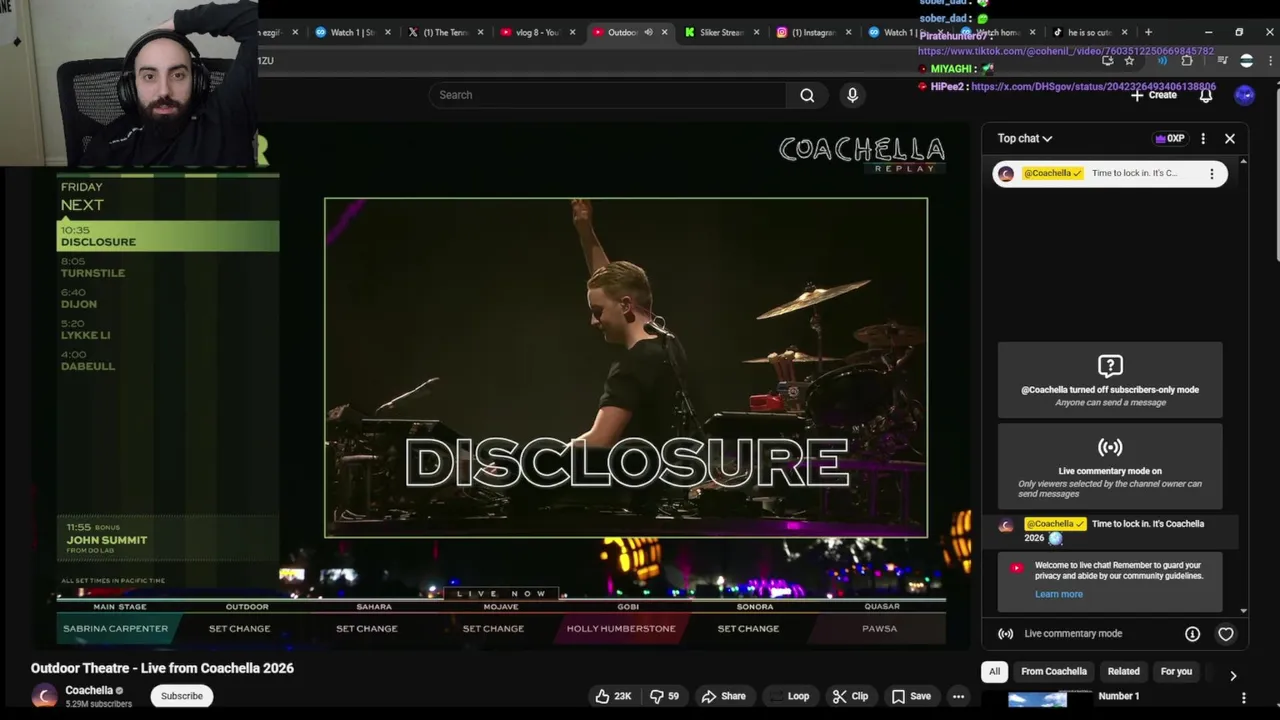Select the From Coachella filter chip
Screen dimensions: 1280x720
point(1054,672)
